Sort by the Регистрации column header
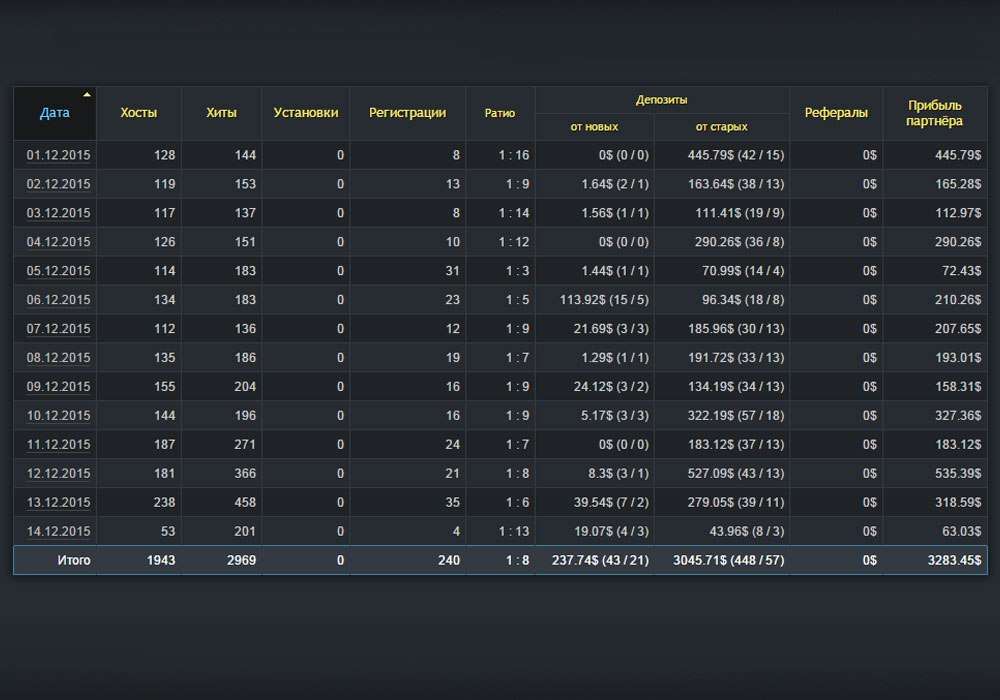1000x700 pixels. click(407, 113)
